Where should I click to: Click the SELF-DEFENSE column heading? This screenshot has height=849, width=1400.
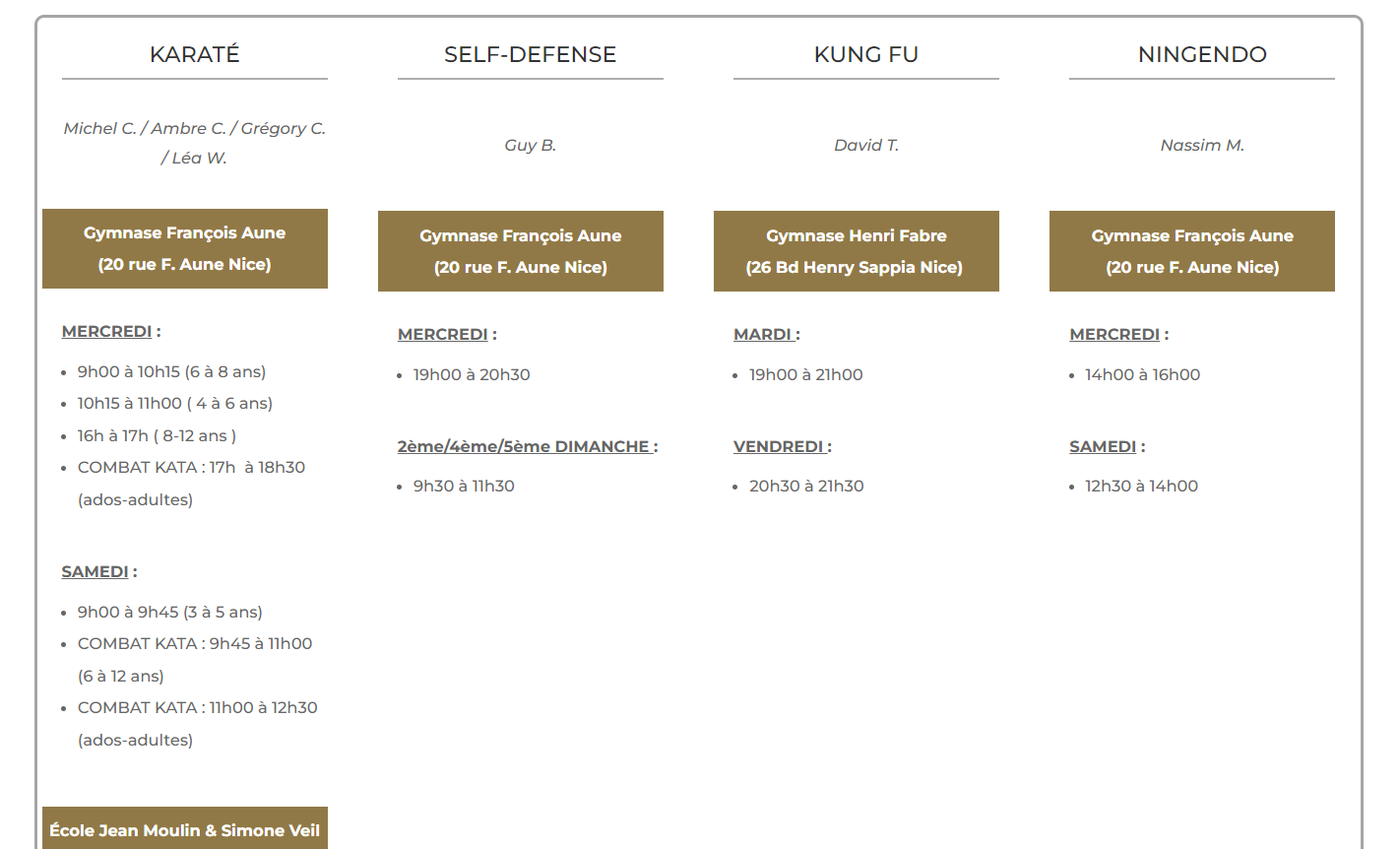[531, 55]
